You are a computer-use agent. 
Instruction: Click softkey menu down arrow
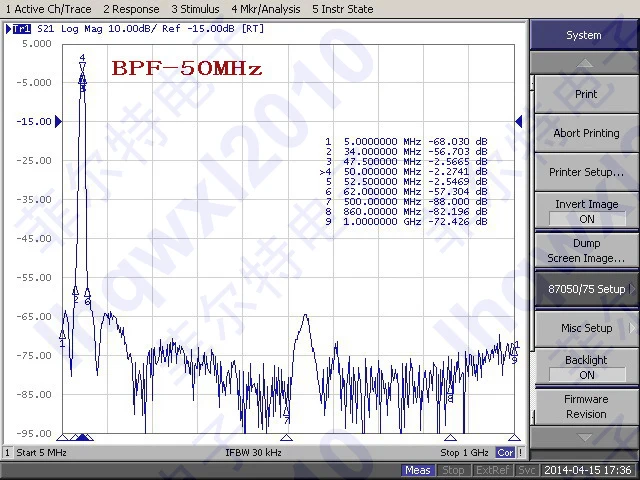click(x=584, y=438)
